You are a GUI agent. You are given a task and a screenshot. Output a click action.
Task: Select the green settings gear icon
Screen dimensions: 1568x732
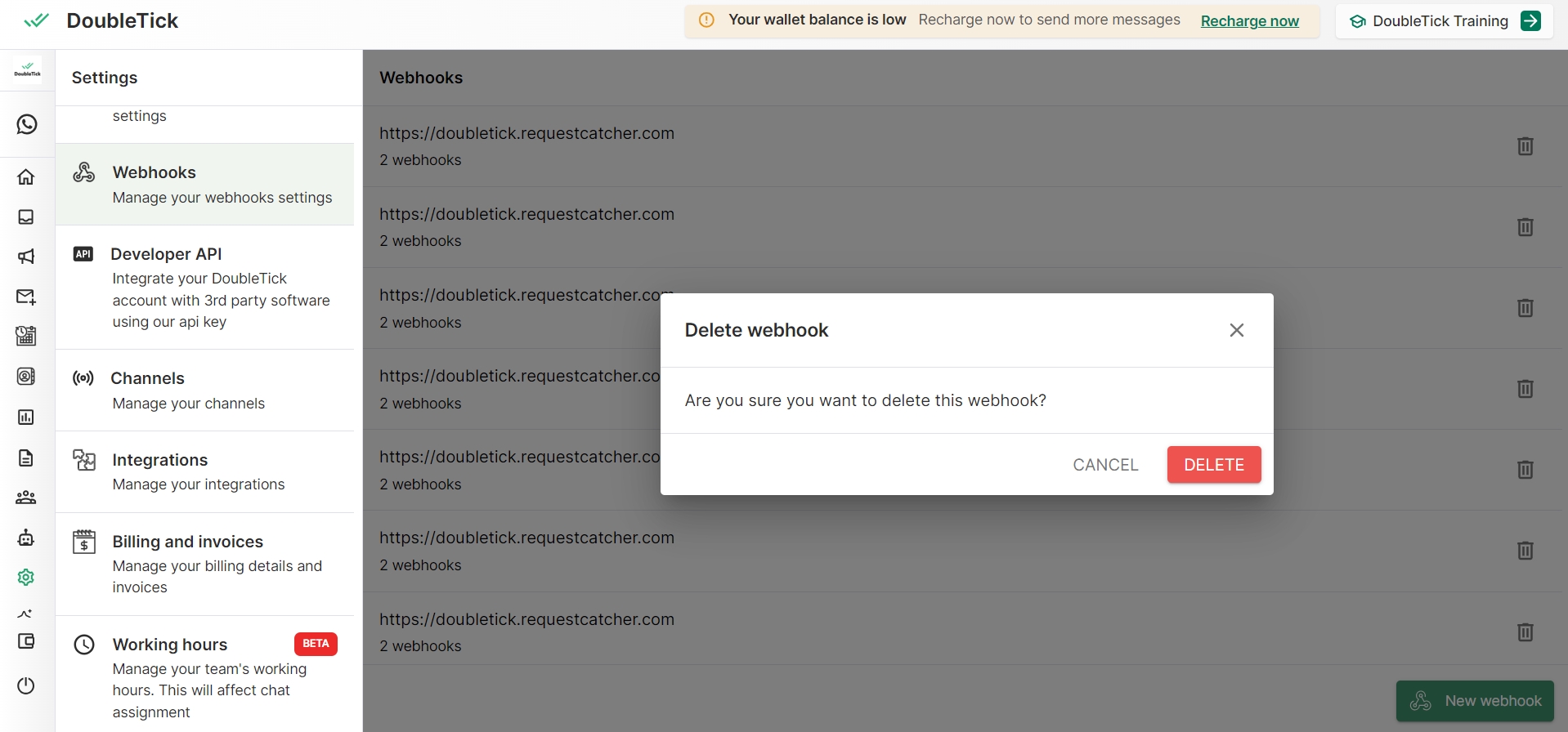[x=26, y=578]
